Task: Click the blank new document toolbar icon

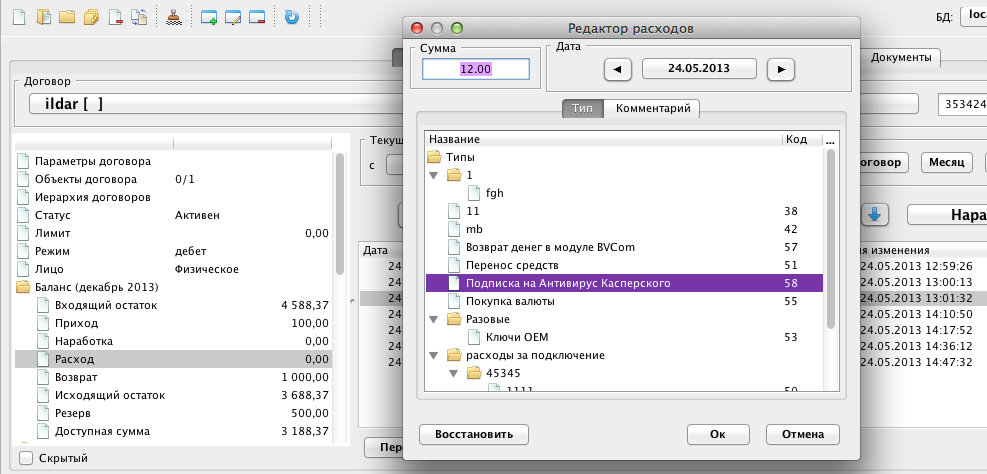Action: (x=19, y=17)
